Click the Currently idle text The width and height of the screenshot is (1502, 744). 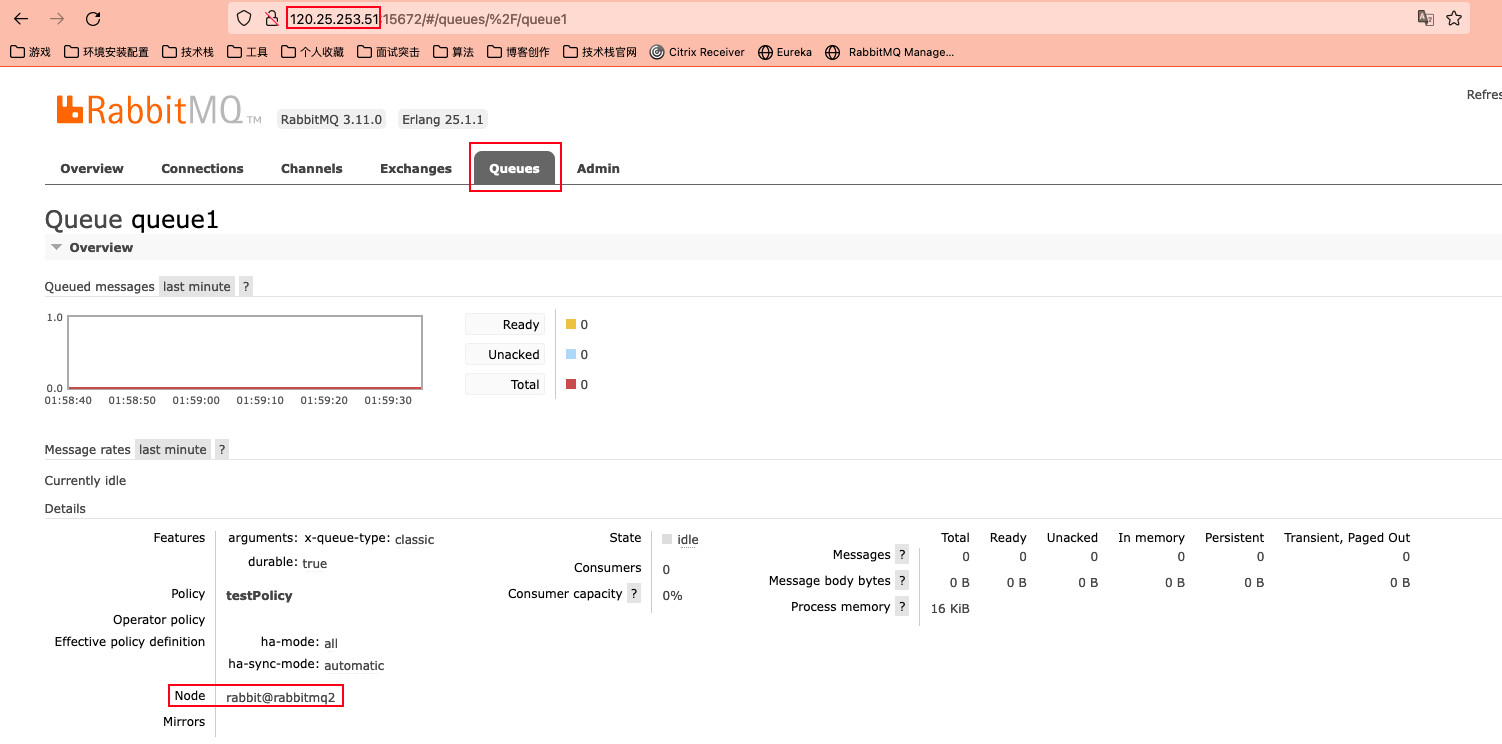(x=85, y=481)
